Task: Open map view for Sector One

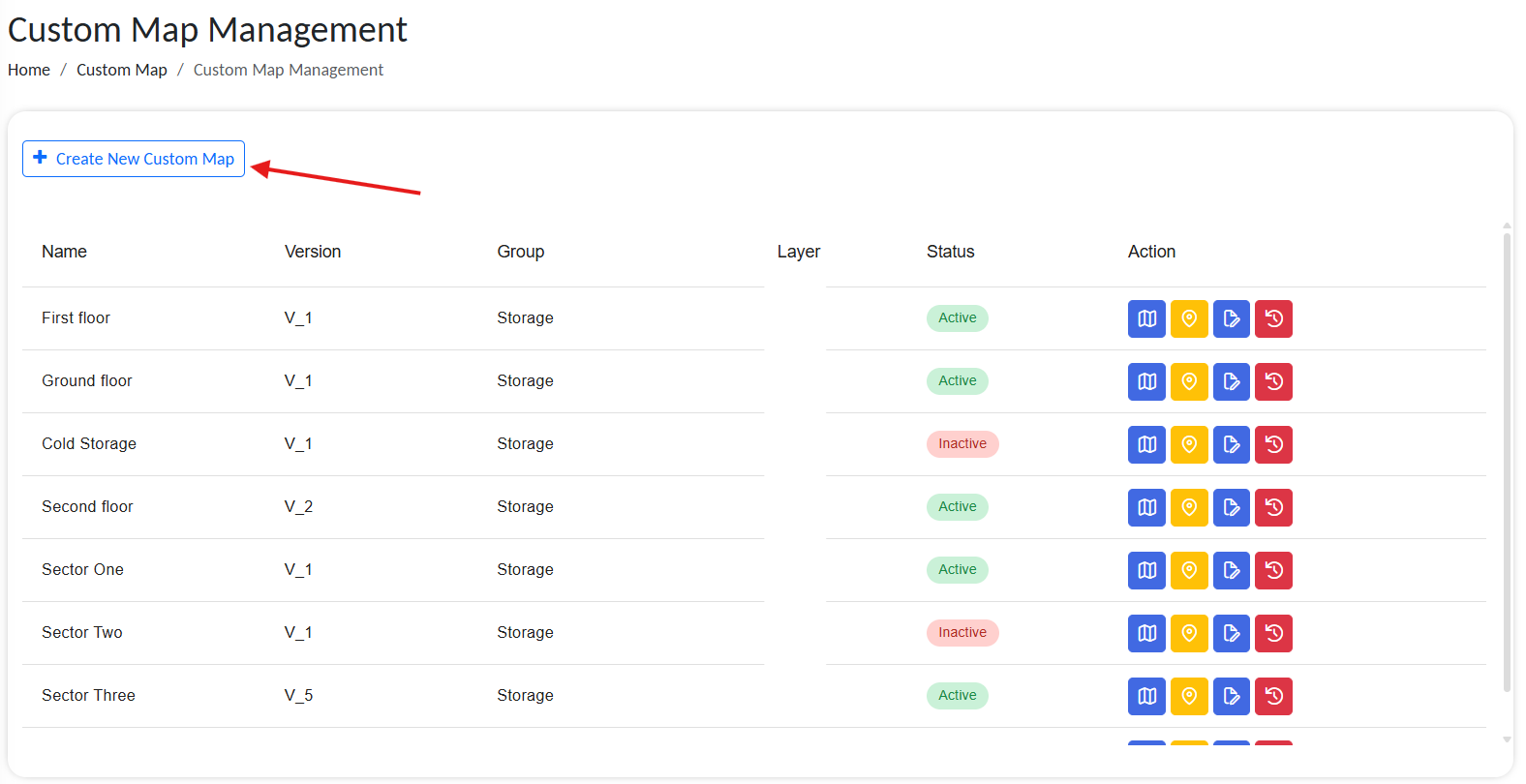Action: [x=1146, y=570]
